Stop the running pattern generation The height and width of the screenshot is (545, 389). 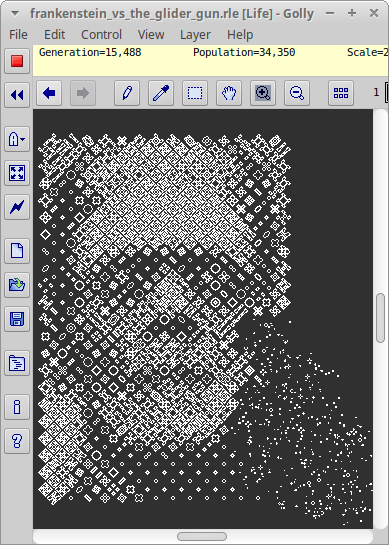(17, 61)
